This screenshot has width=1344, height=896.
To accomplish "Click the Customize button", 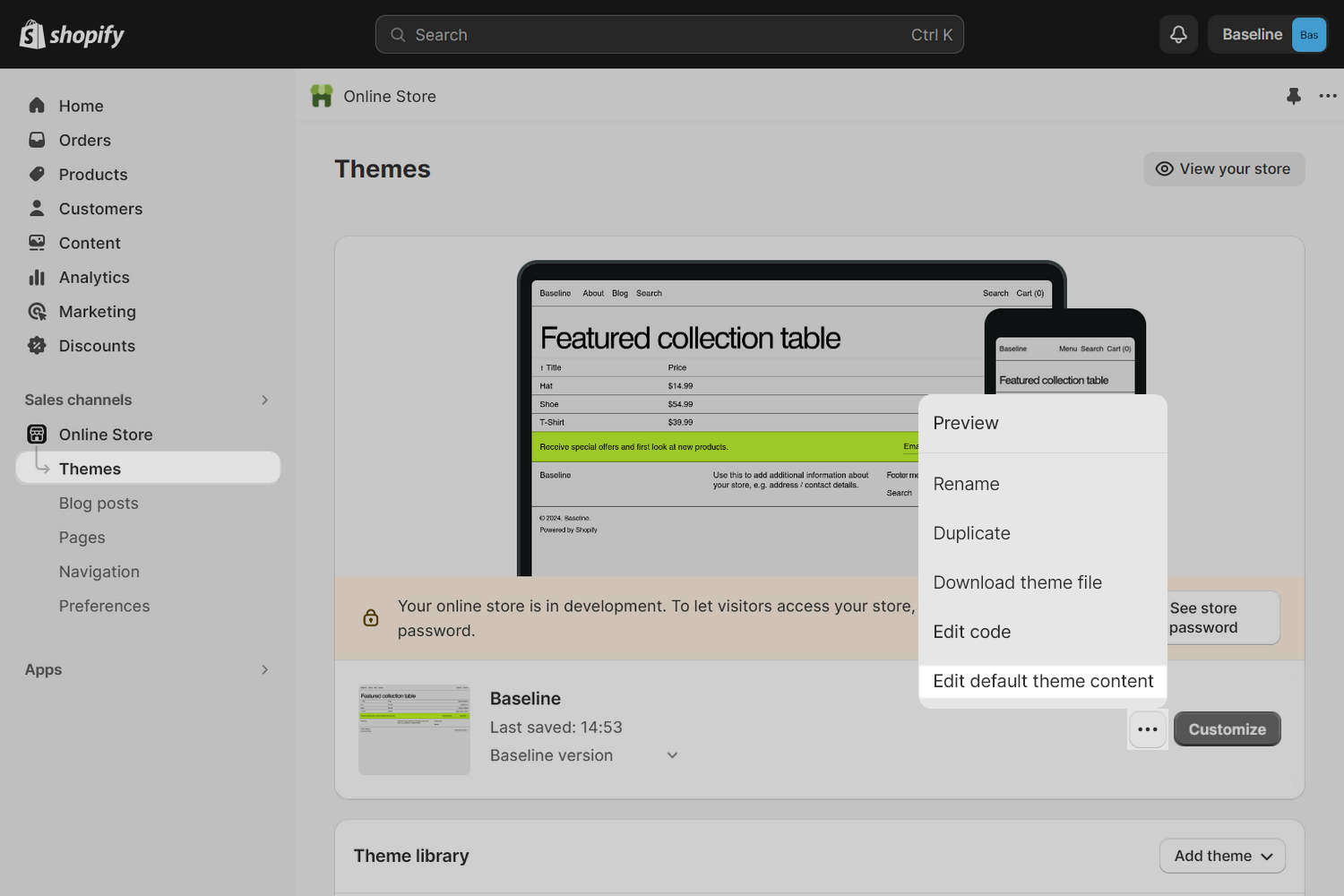I will tap(1227, 728).
